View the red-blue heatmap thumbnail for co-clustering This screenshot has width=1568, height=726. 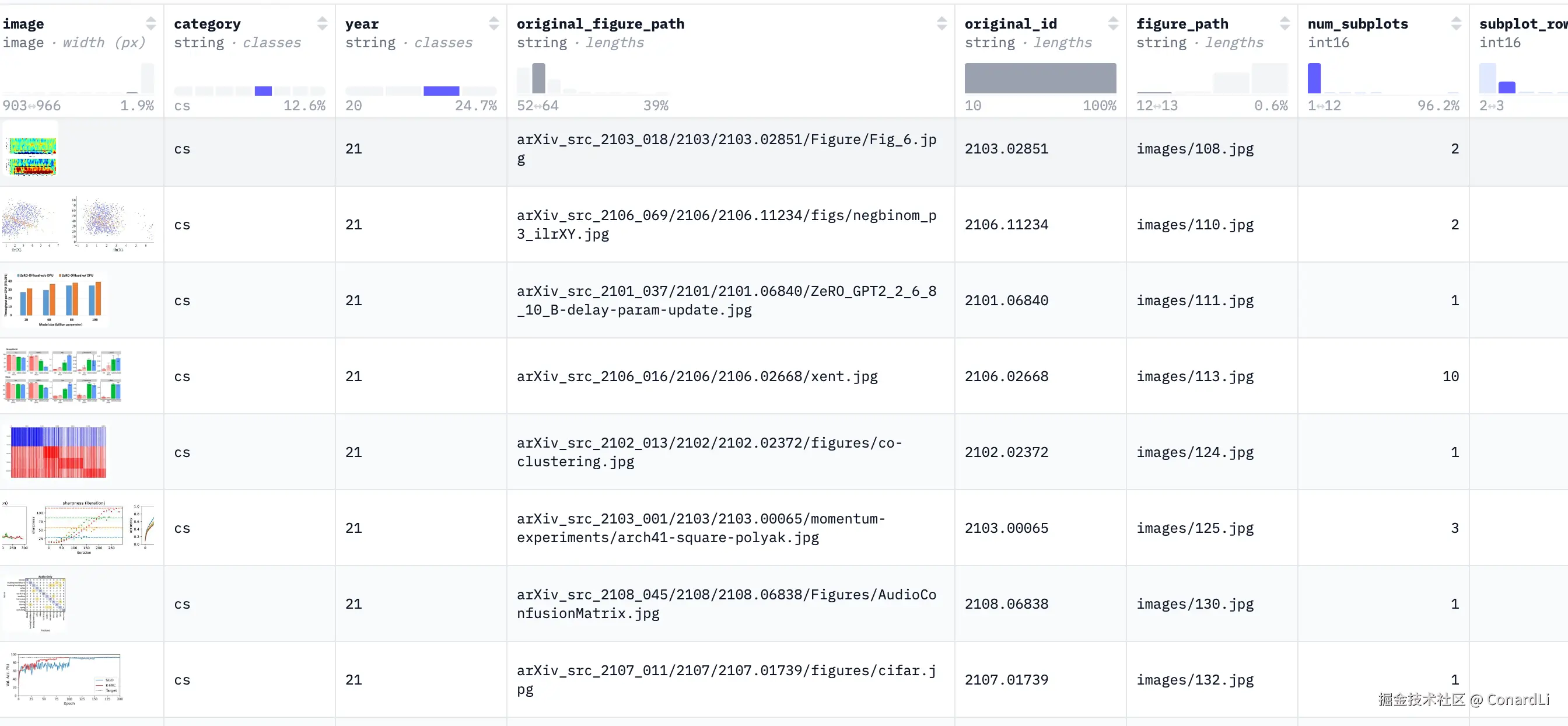tap(58, 451)
